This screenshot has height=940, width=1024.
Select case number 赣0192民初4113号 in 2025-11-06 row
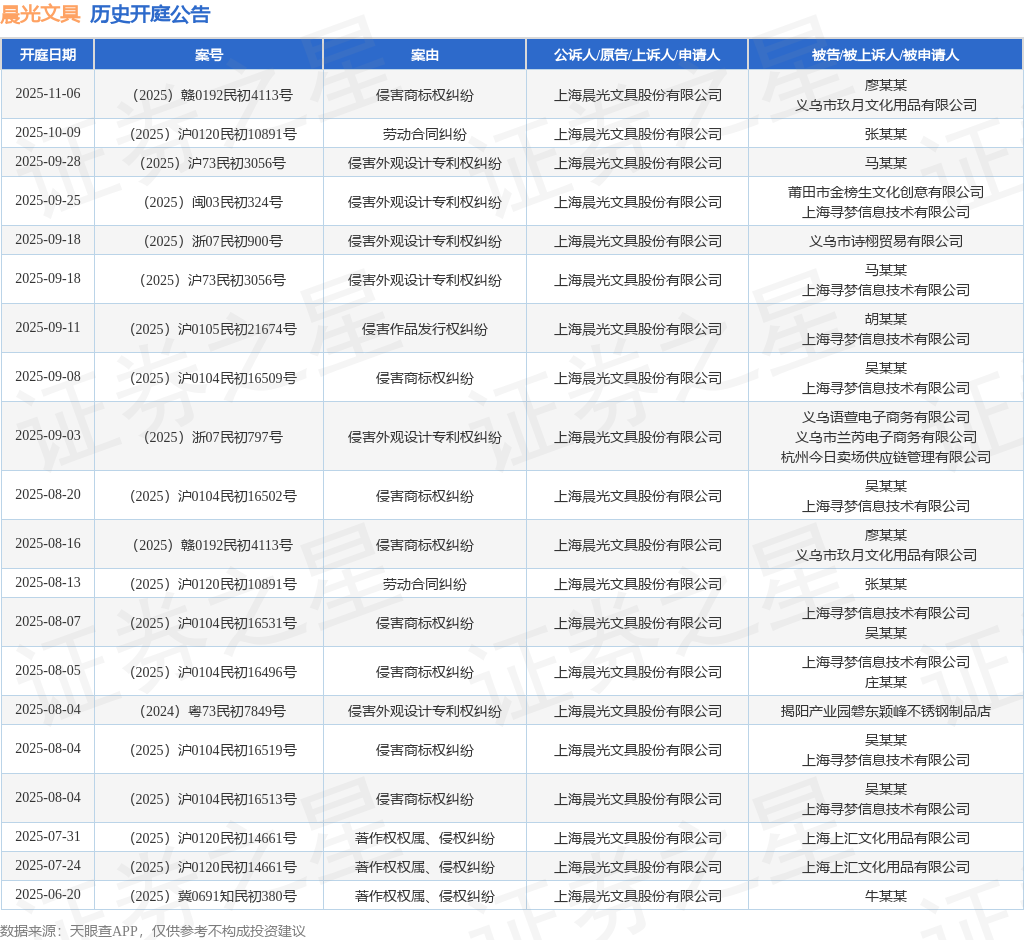click(212, 95)
